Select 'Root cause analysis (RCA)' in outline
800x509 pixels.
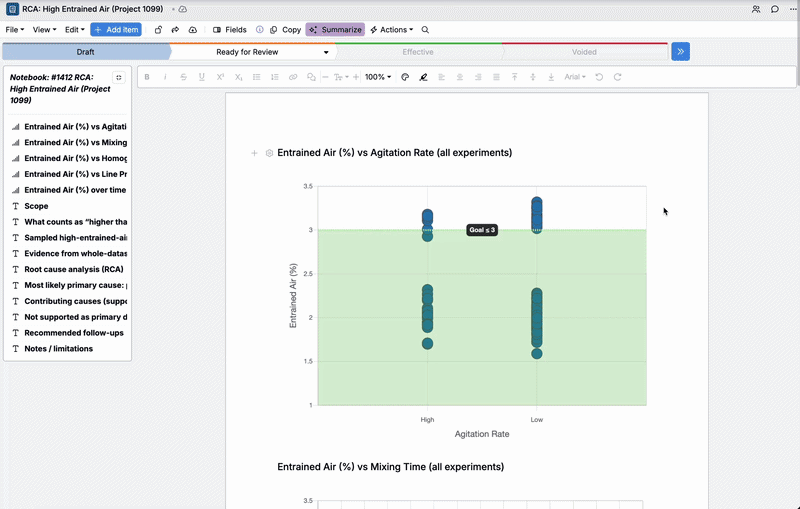click(74, 269)
